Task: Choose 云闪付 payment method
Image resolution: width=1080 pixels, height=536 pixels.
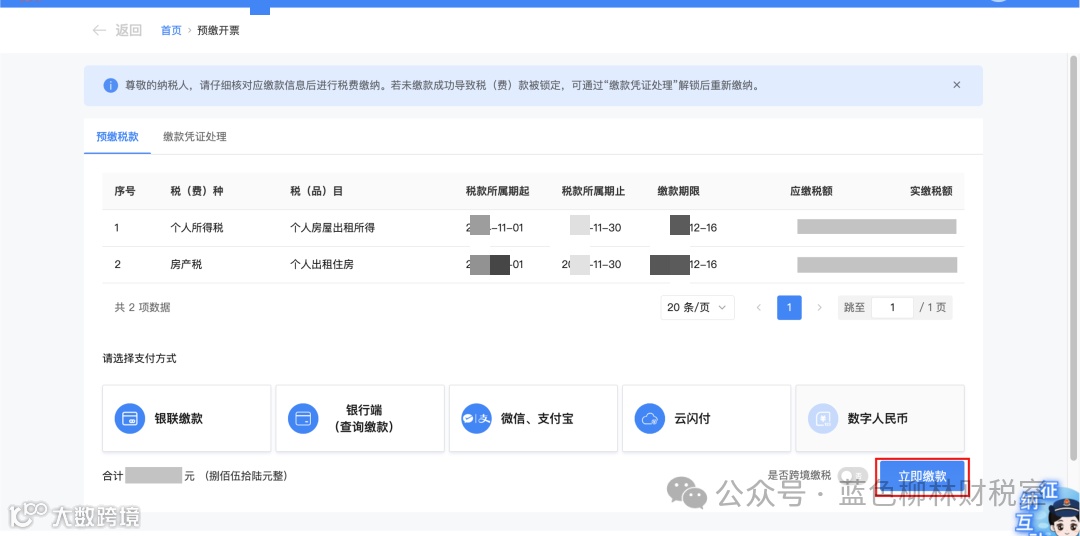Action: (x=707, y=418)
